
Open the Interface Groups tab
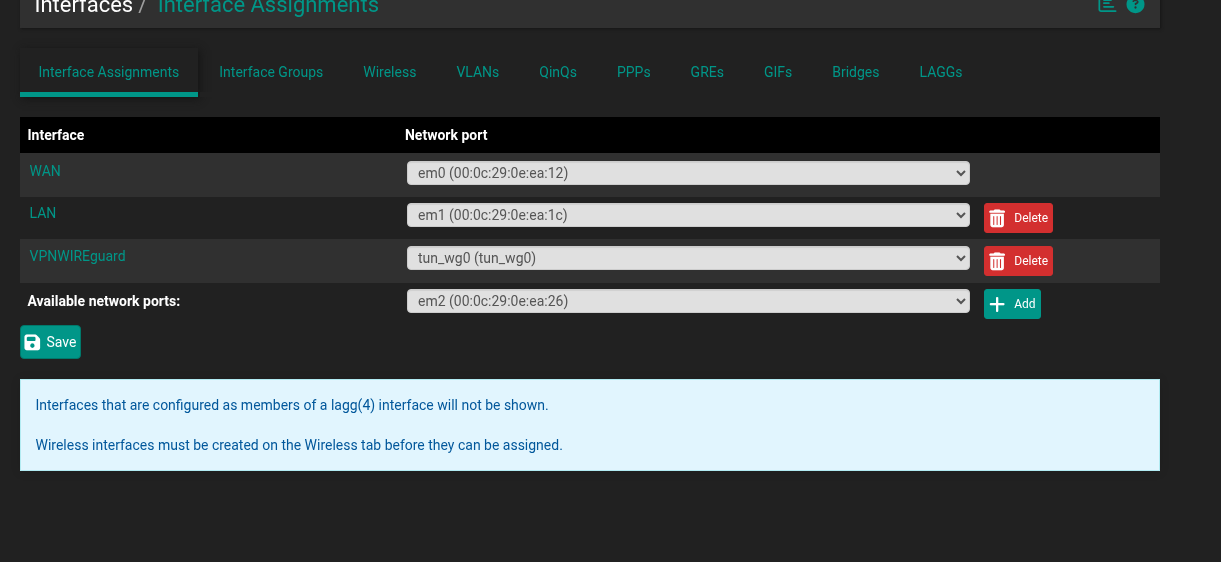click(x=271, y=72)
